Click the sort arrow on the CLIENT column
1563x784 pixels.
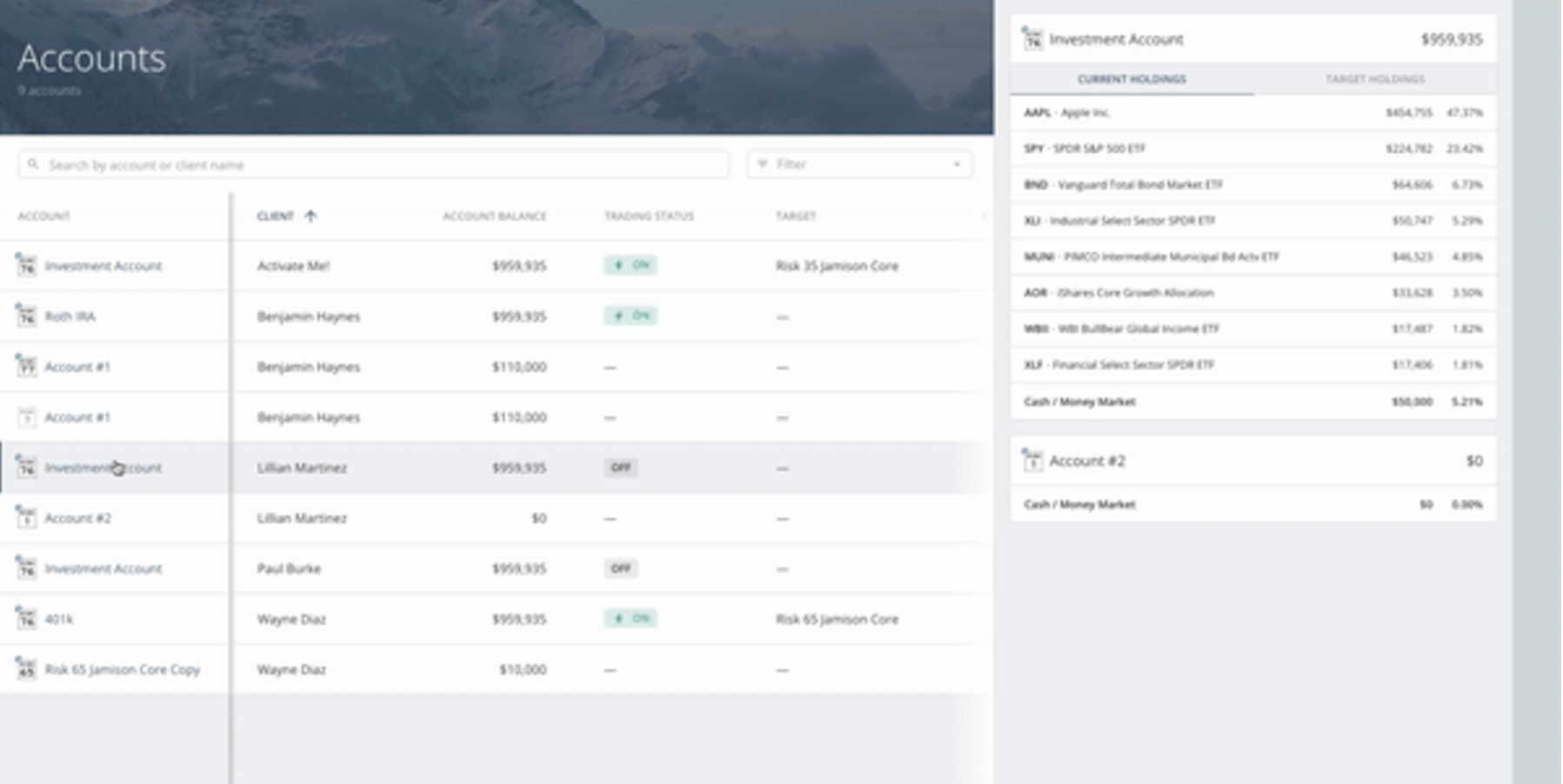[312, 216]
